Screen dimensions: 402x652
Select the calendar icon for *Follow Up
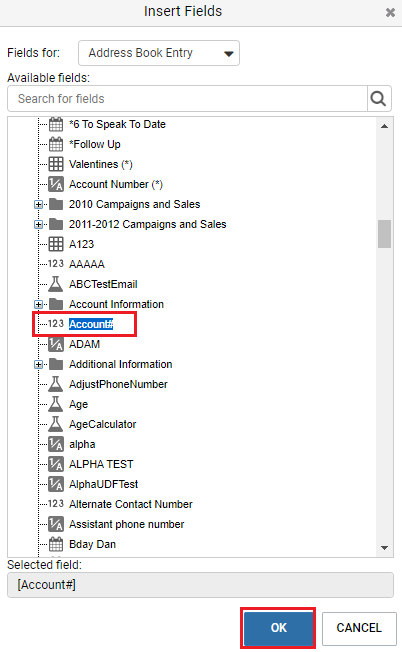coord(56,144)
